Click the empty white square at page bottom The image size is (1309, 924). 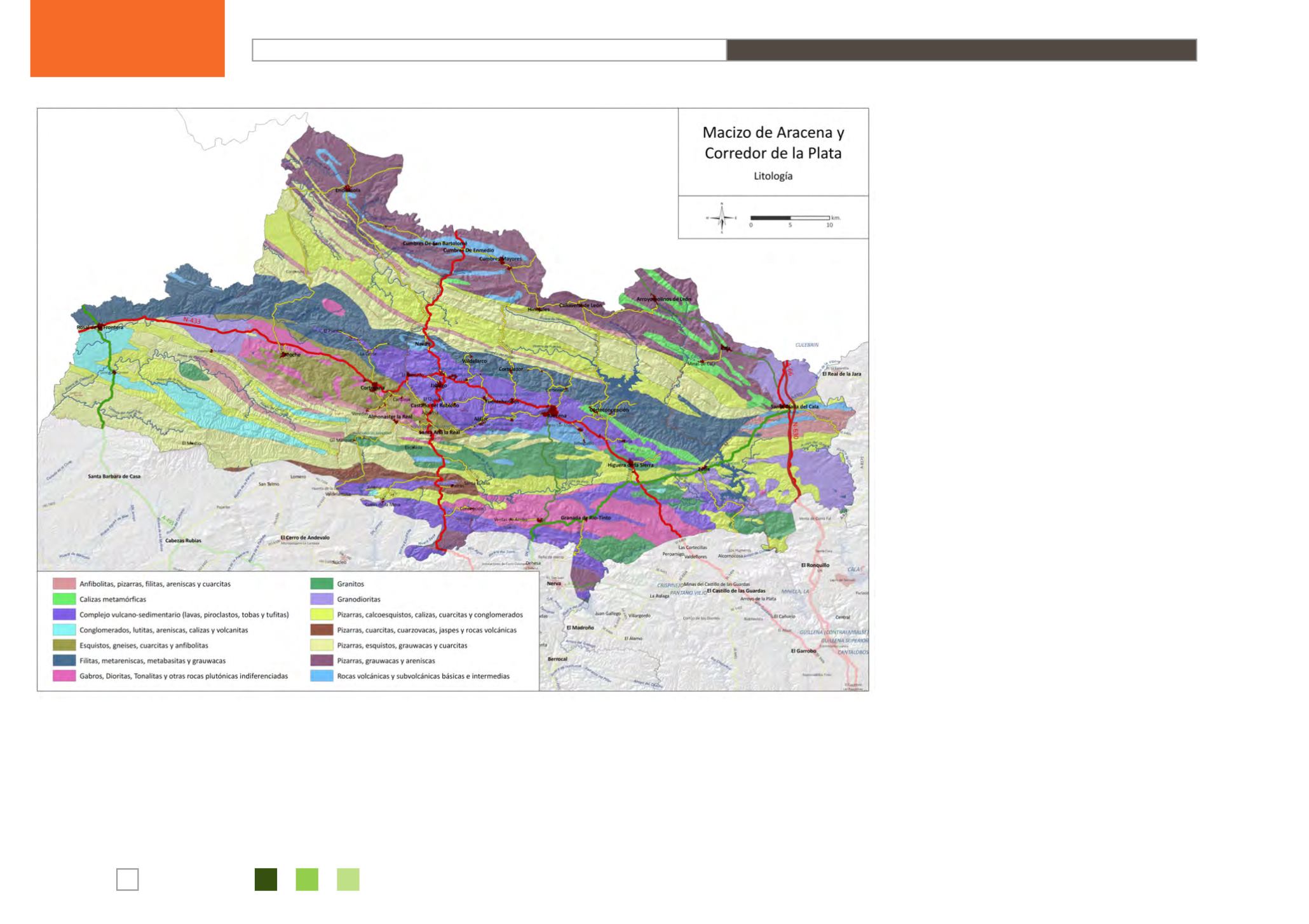(128, 880)
